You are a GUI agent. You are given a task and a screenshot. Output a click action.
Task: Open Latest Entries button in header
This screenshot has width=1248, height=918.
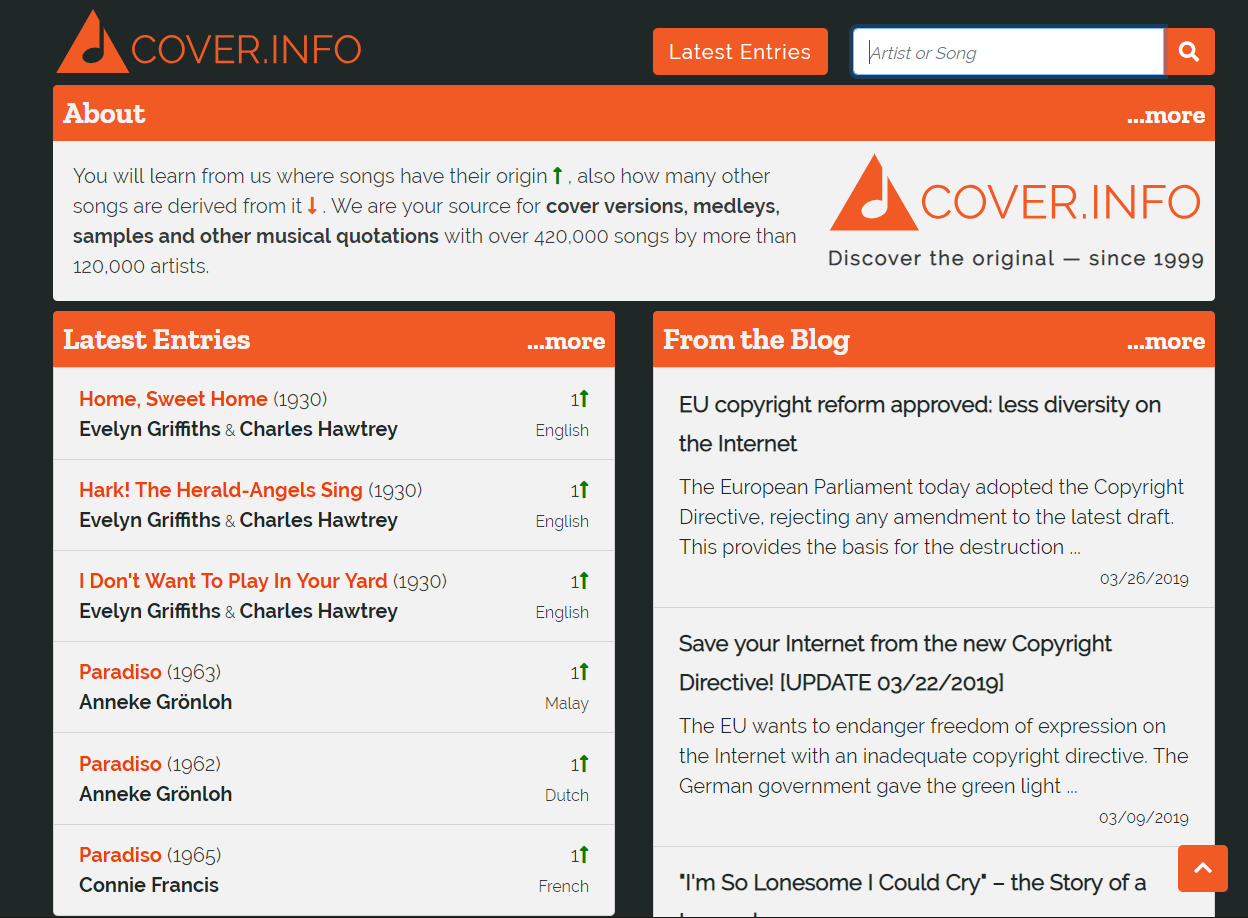click(x=740, y=52)
